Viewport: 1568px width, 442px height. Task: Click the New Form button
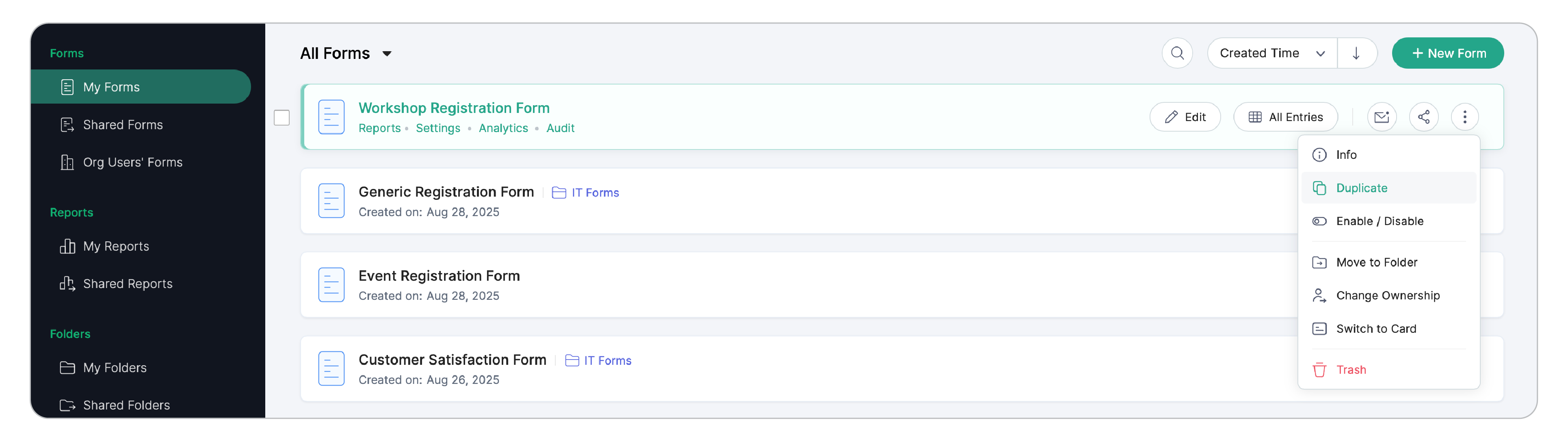(1447, 53)
